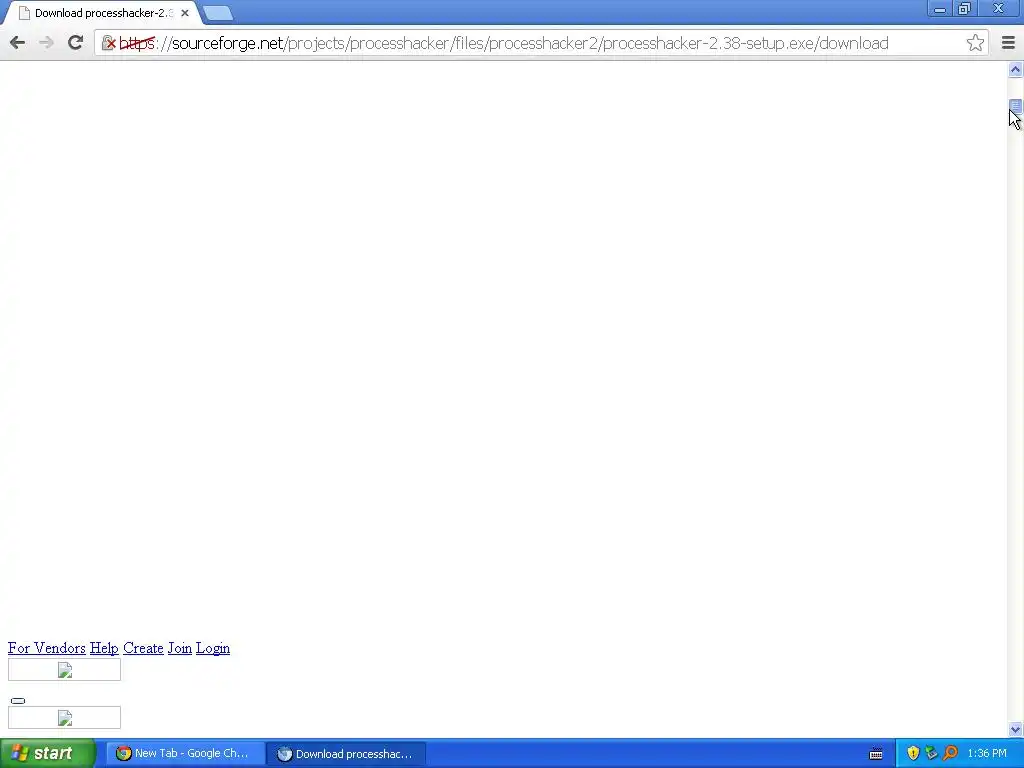Go back with the browser back arrow
The height and width of the screenshot is (768, 1024).
[18, 43]
